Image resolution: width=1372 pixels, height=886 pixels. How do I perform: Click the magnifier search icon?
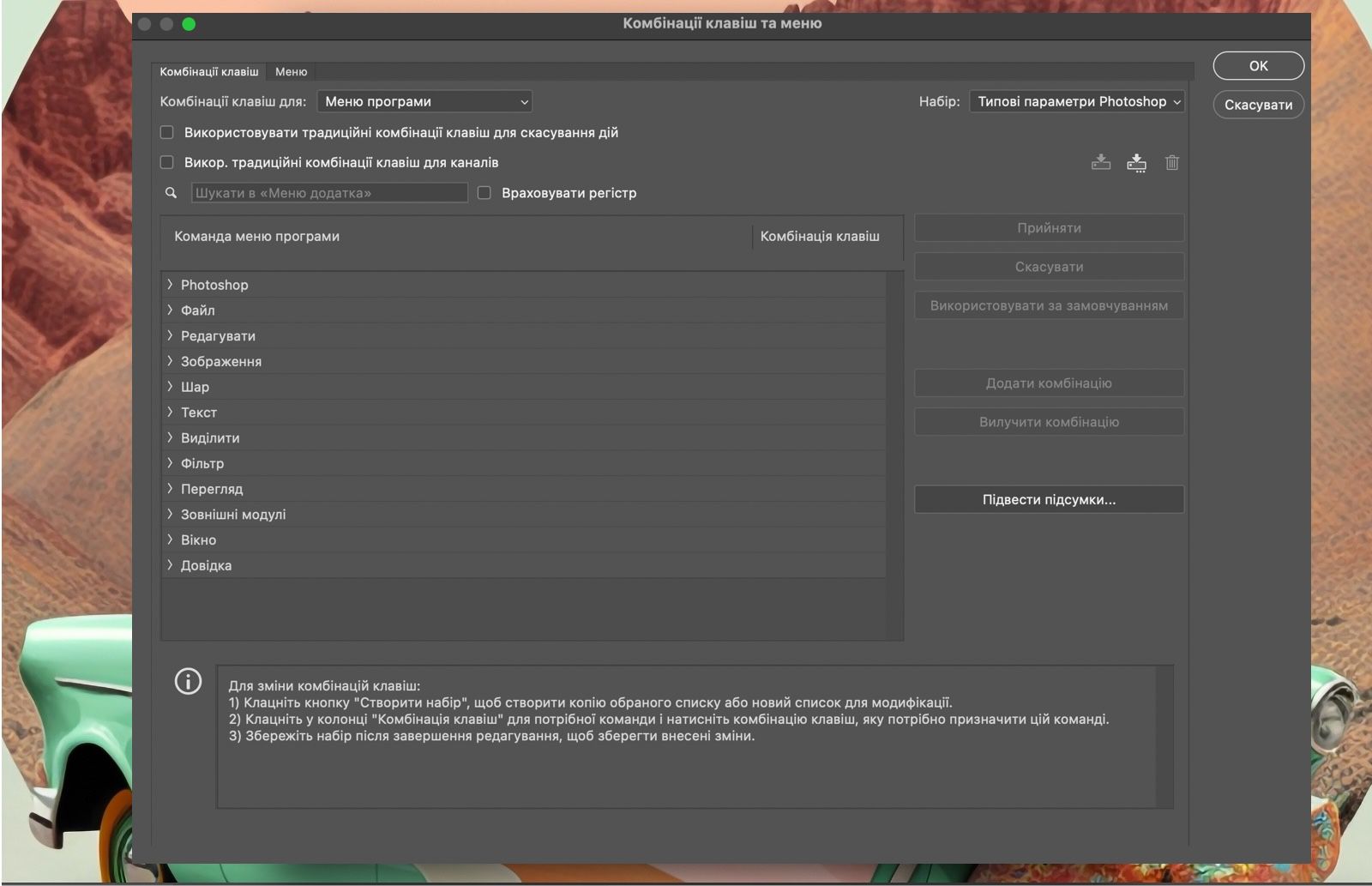click(171, 193)
